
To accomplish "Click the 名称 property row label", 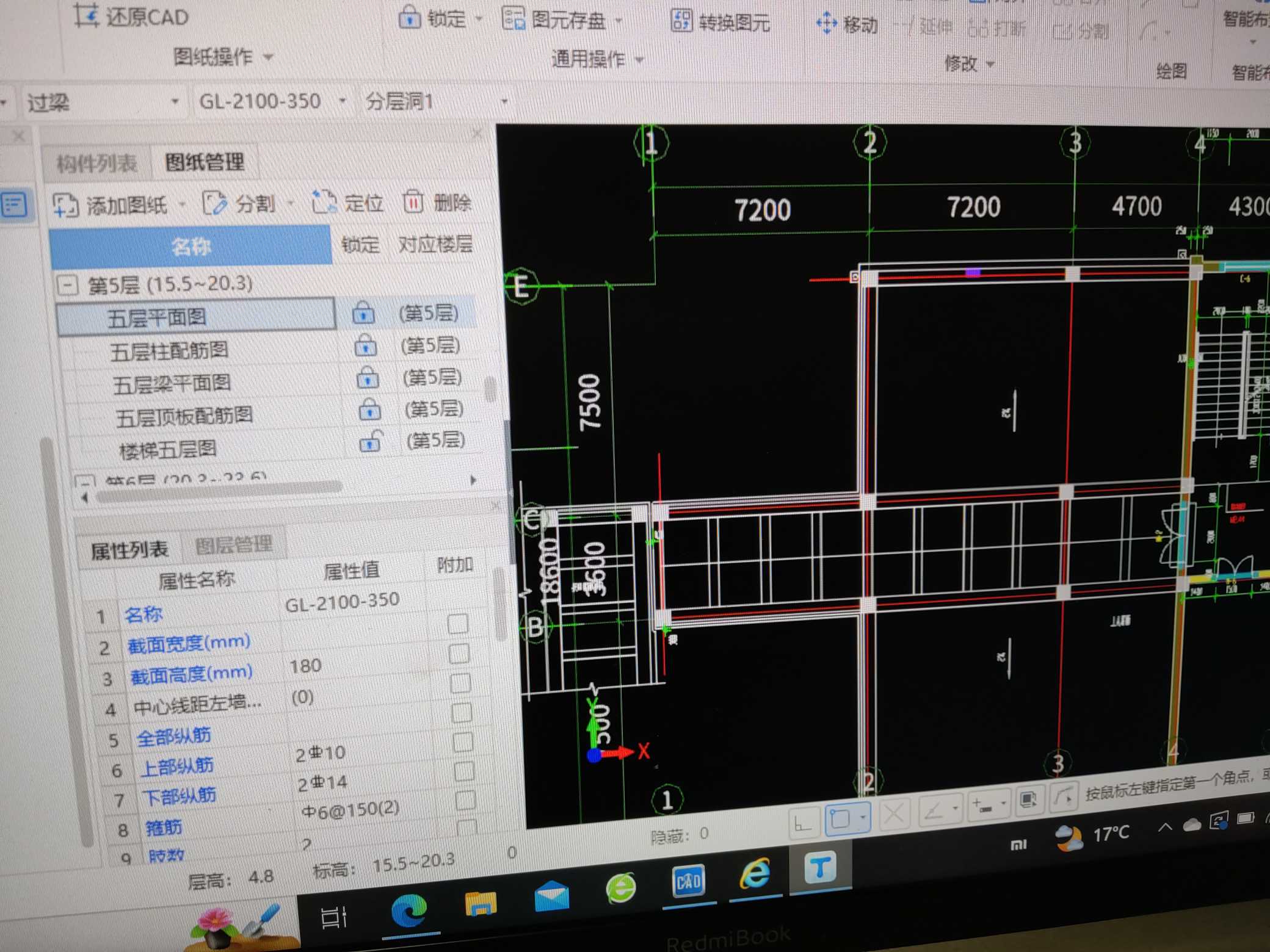I will [143, 615].
